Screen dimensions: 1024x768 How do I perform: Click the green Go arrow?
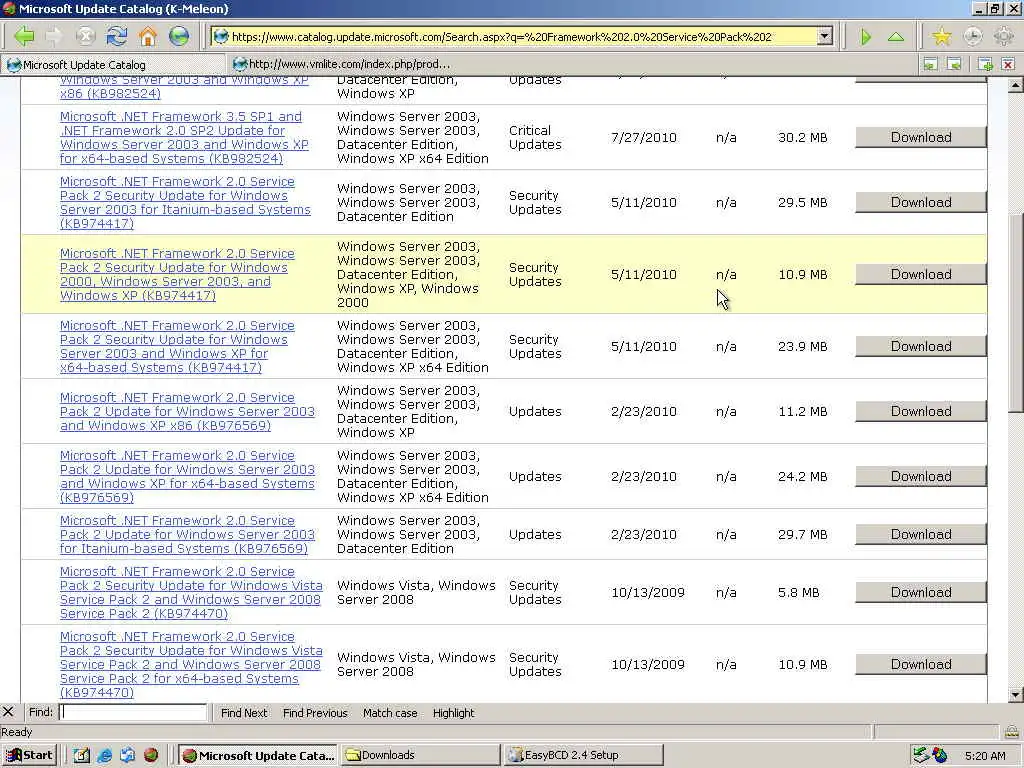[865, 37]
